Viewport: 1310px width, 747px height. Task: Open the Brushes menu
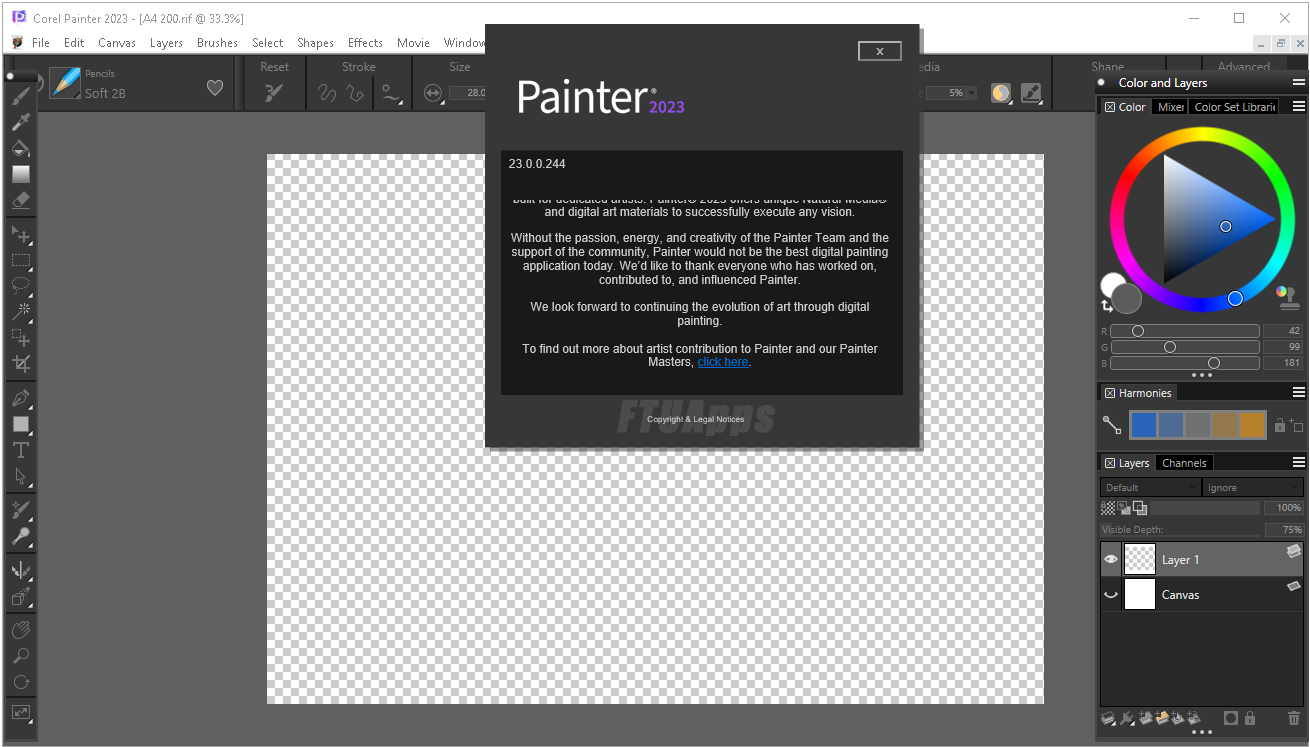coord(217,43)
